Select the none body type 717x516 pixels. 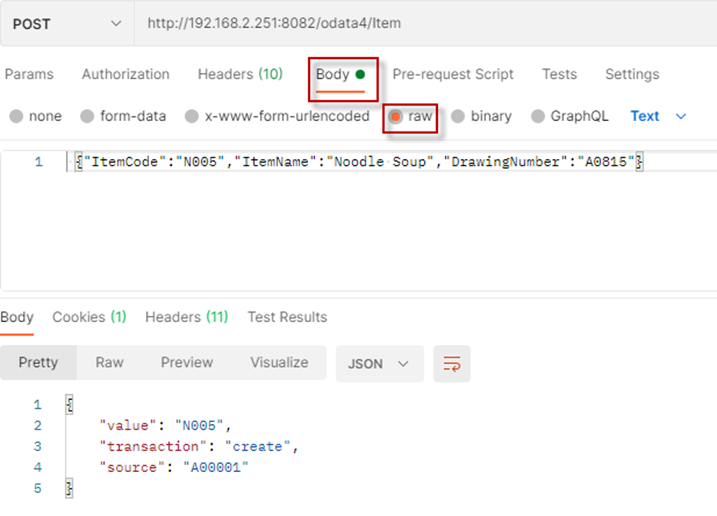(35, 116)
